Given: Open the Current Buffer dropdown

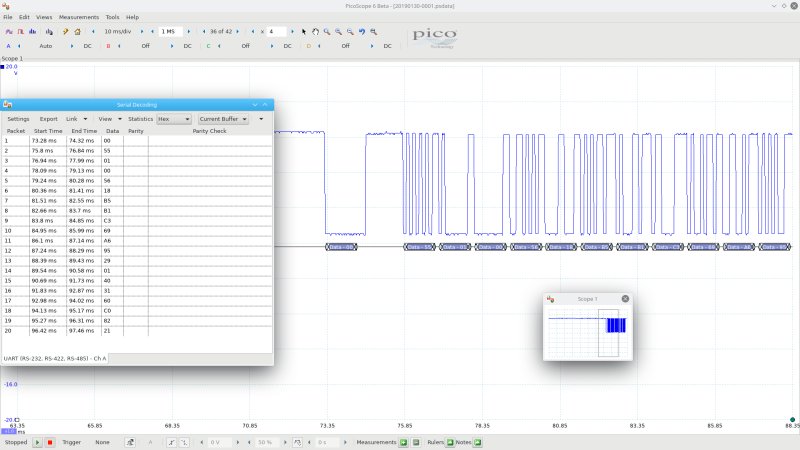Looking at the screenshot, I should coord(222,119).
